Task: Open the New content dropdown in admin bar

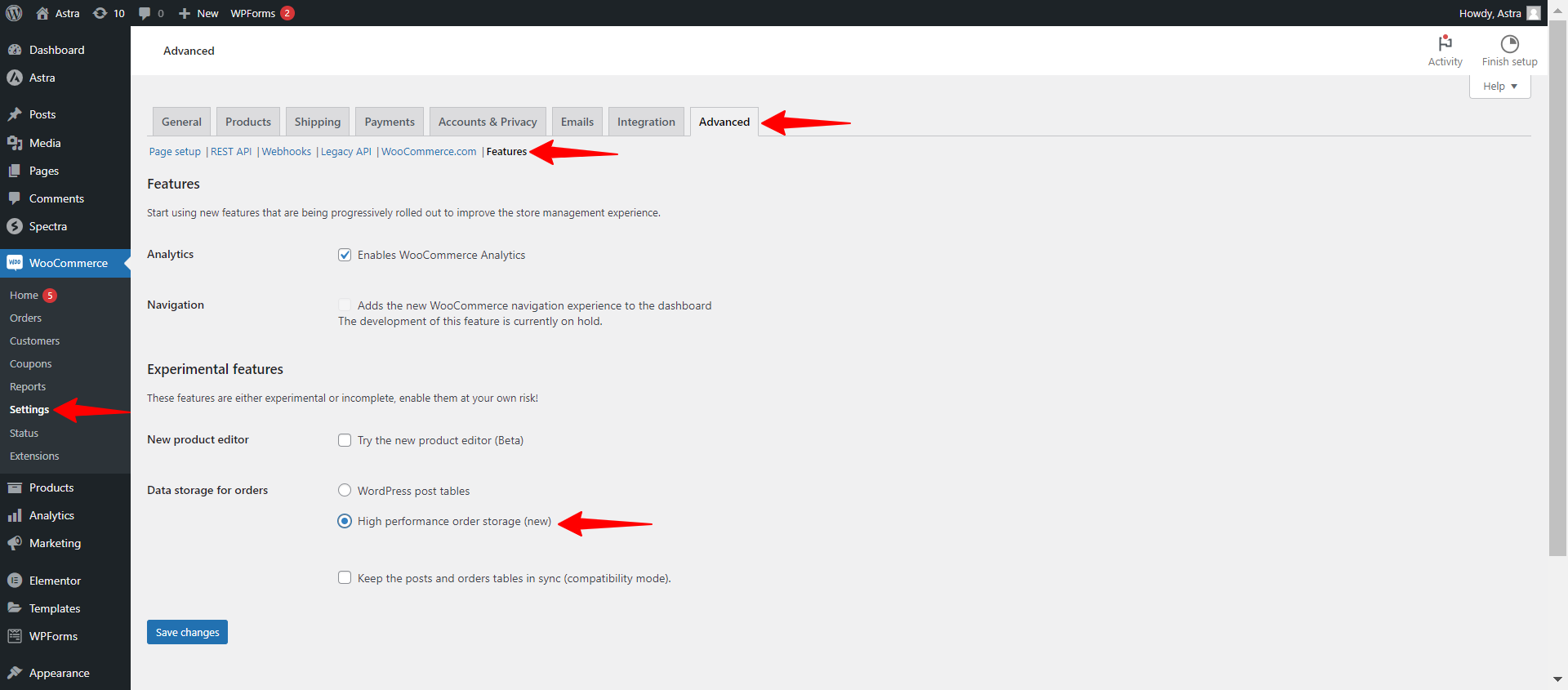Action: point(198,13)
